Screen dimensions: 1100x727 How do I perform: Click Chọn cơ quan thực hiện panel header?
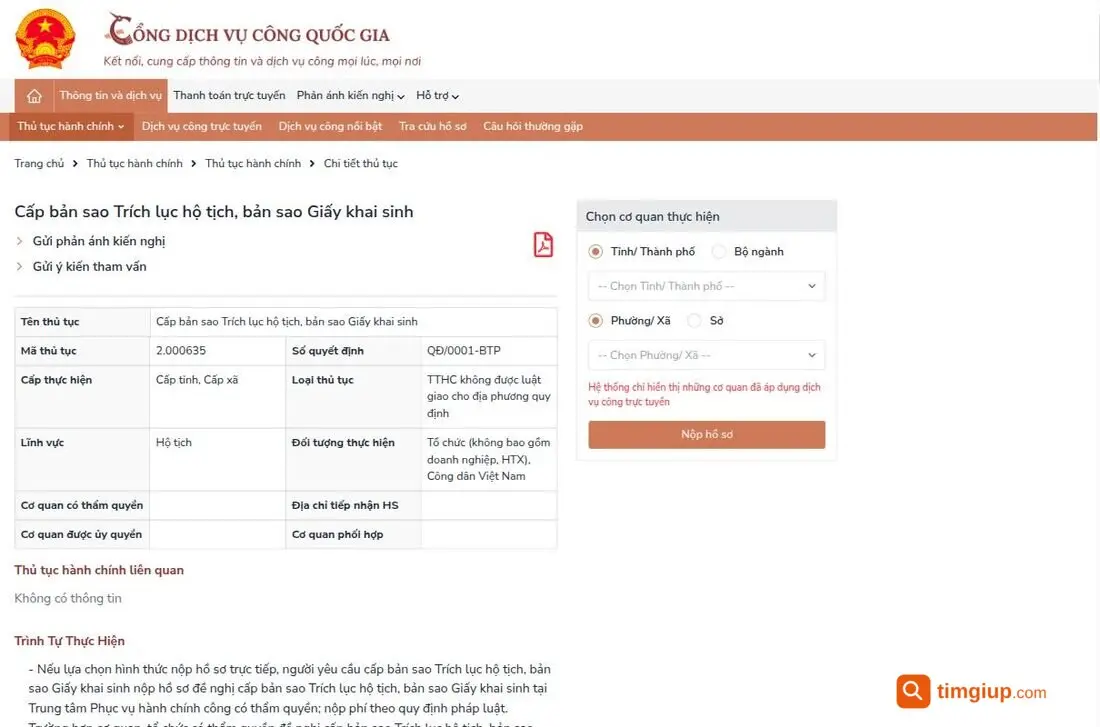(x=706, y=217)
